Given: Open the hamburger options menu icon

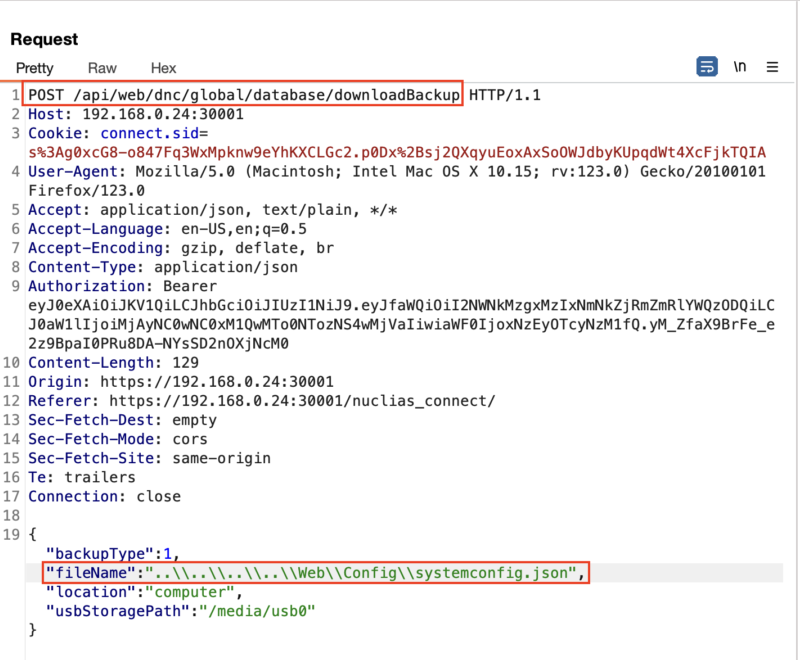Looking at the screenshot, I should click(x=772, y=67).
